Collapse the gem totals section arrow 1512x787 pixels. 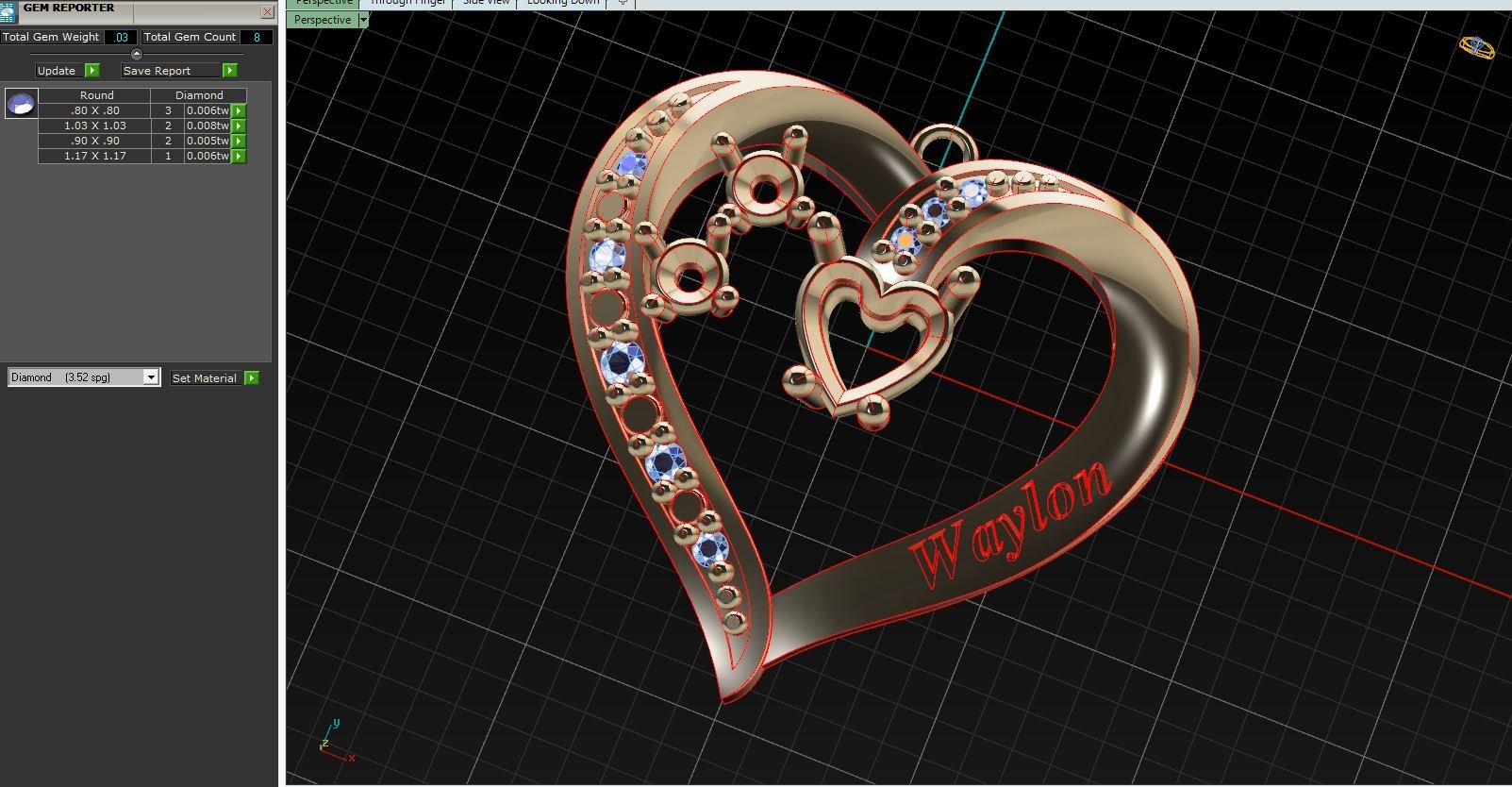(136, 54)
